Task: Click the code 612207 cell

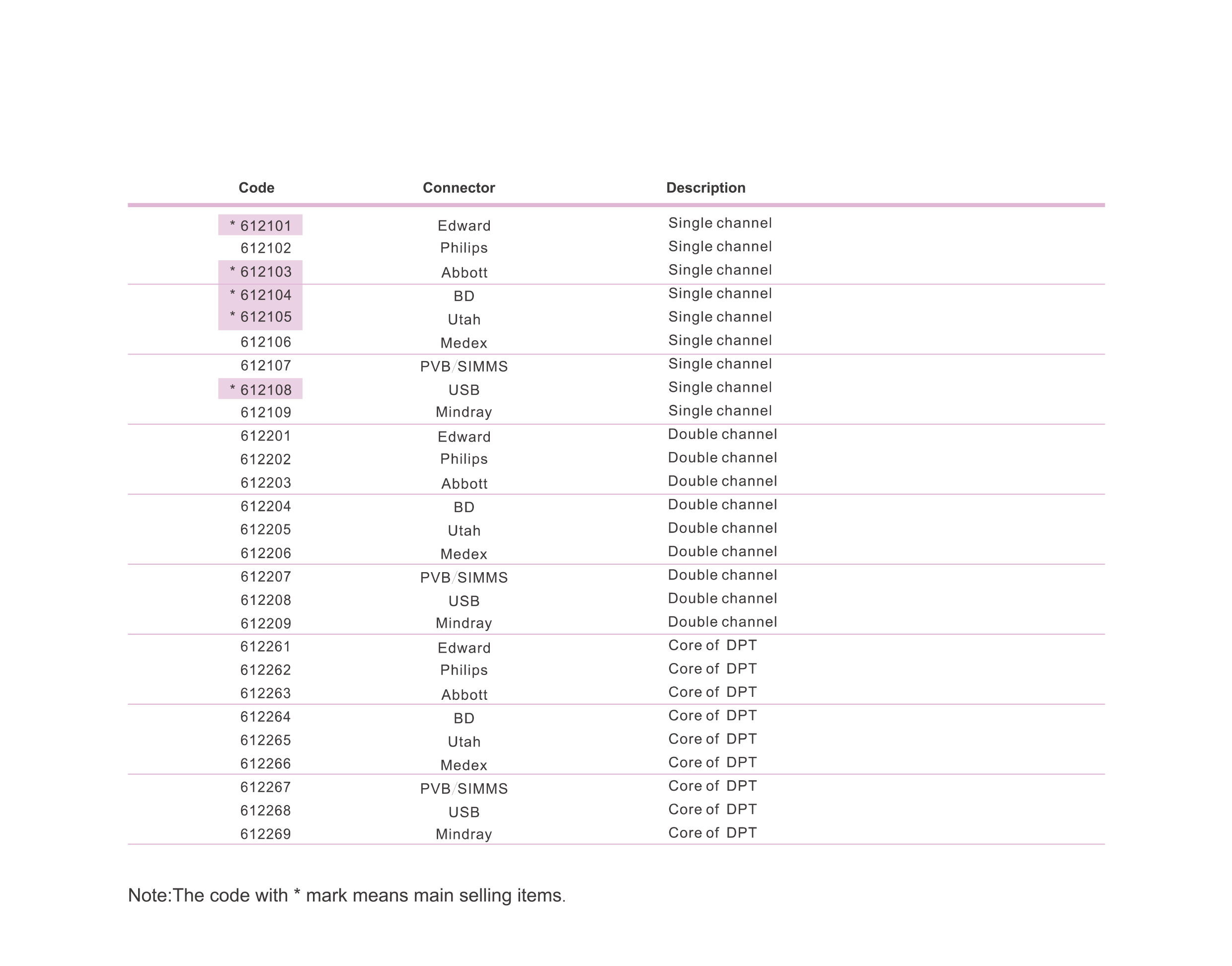Action: pos(265,577)
